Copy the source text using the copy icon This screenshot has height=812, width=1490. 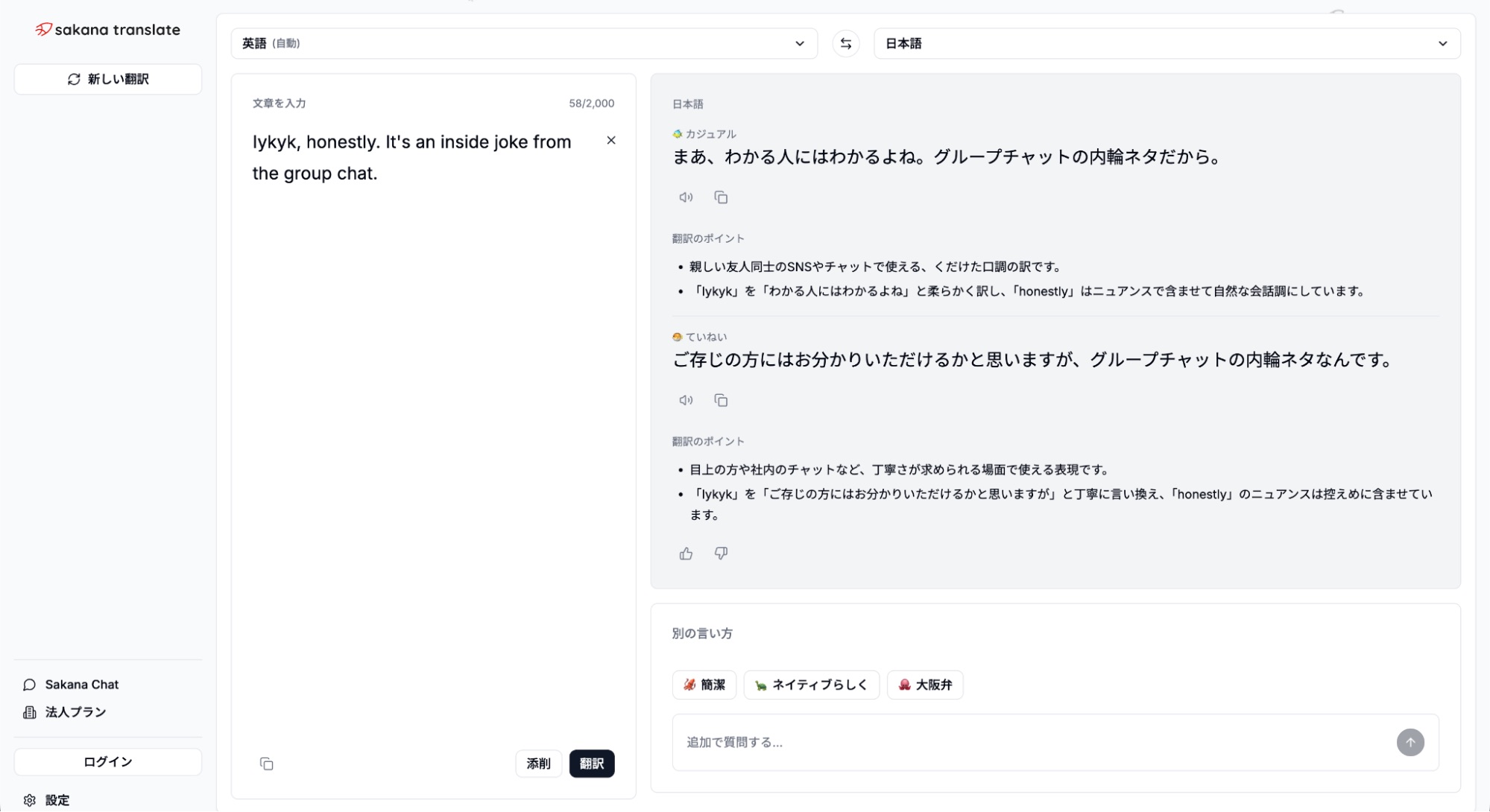(266, 764)
